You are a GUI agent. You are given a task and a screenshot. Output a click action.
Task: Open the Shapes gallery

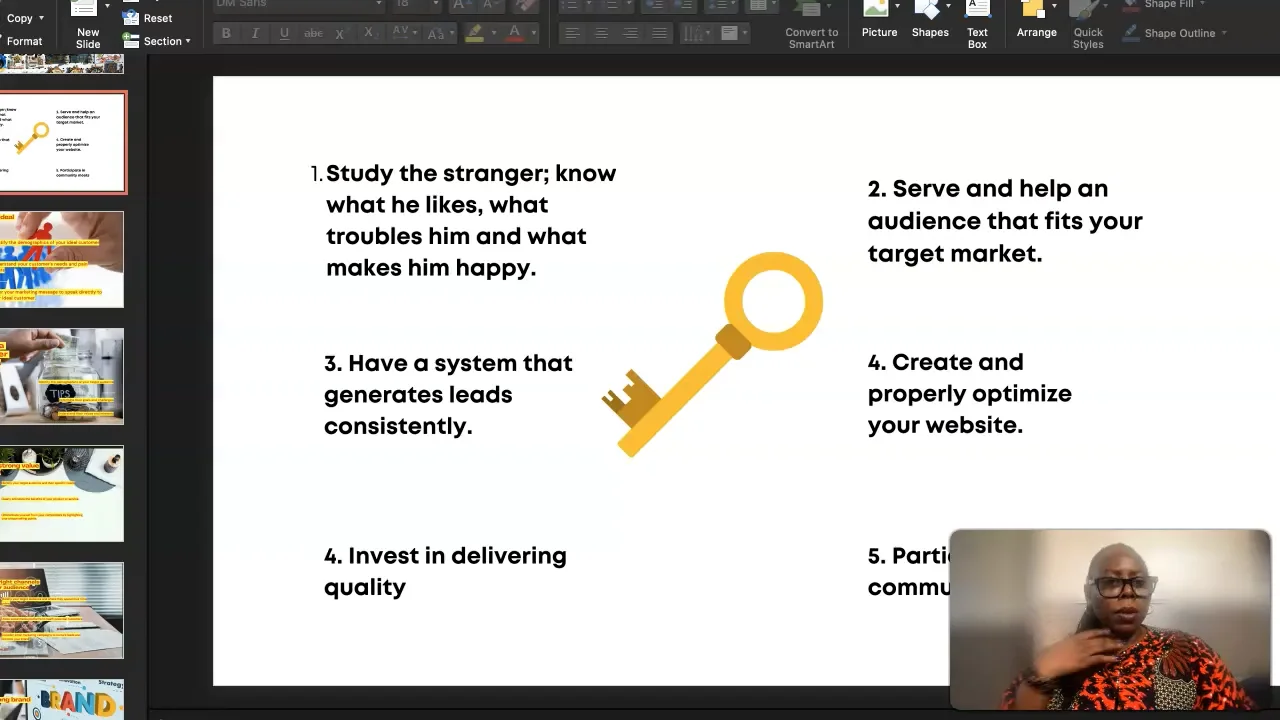click(x=930, y=22)
